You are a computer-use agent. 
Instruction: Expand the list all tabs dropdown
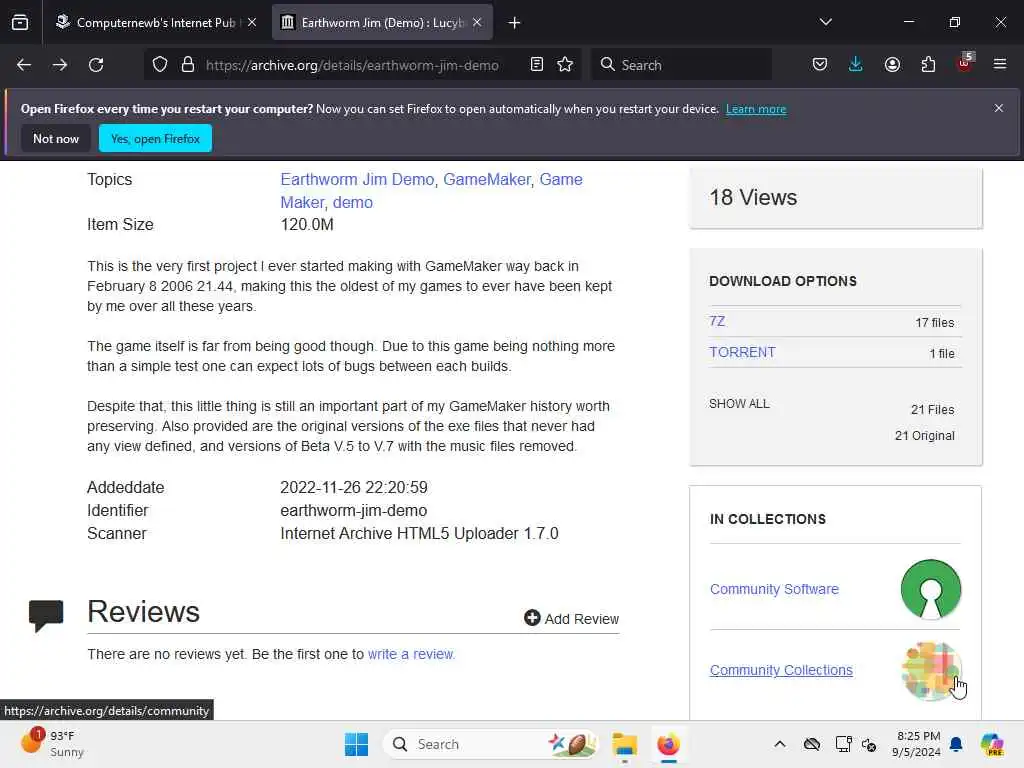point(825,22)
